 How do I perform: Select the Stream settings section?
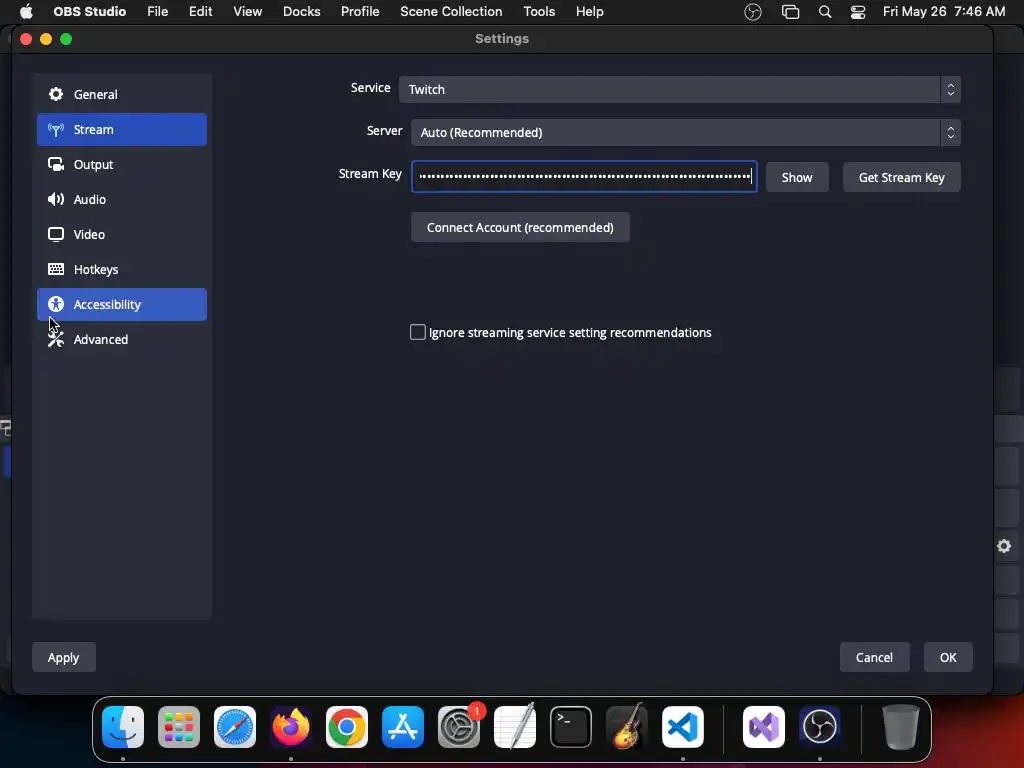[121, 129]
